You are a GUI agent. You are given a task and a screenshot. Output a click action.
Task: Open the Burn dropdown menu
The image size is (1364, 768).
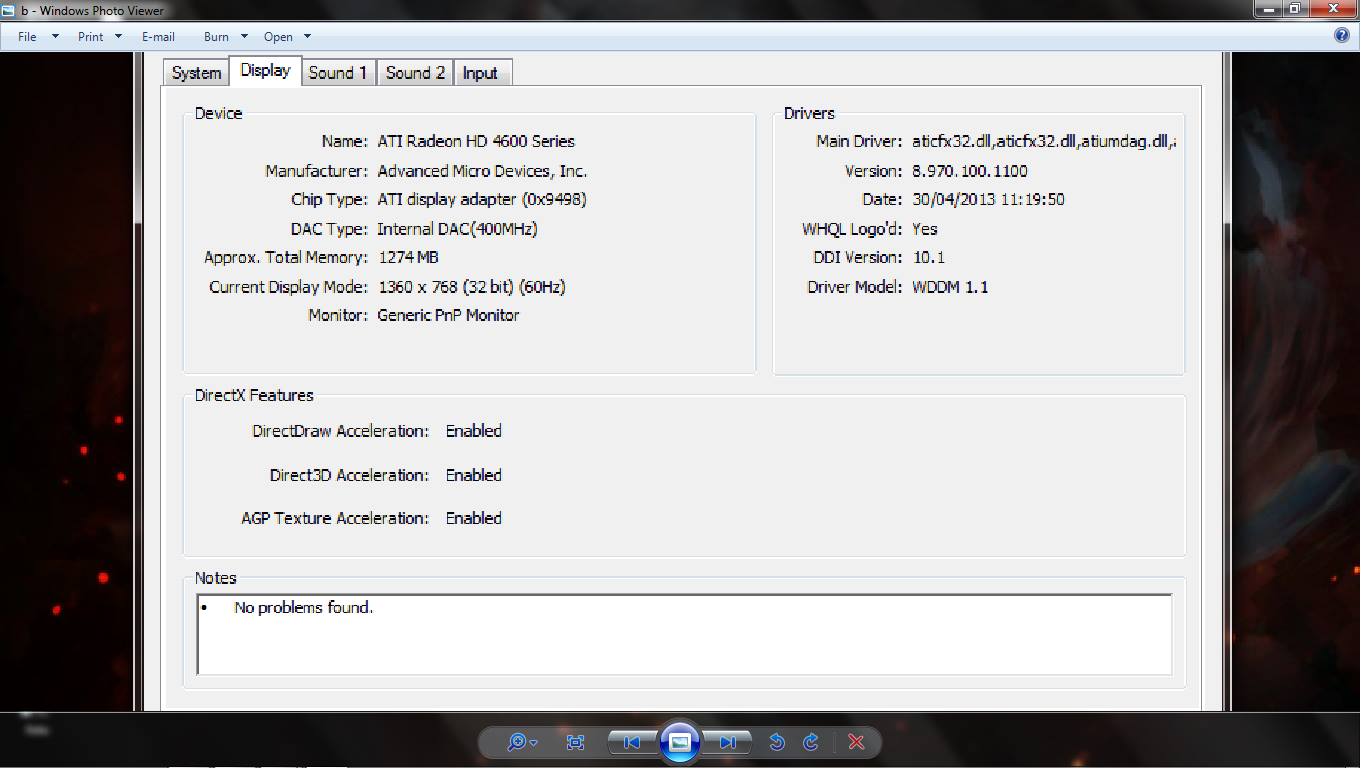[216, 36]
